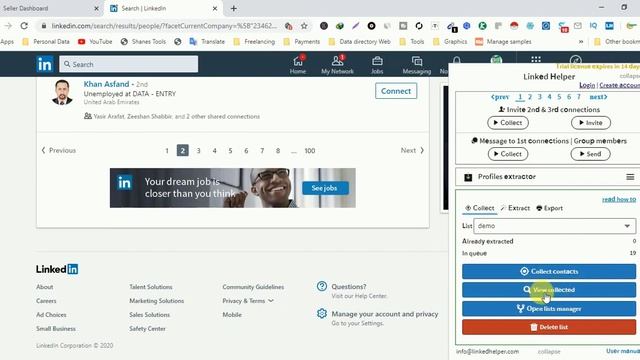Click Khan Asfand profile photo
640x360 pixels.
tap(62, 92)
